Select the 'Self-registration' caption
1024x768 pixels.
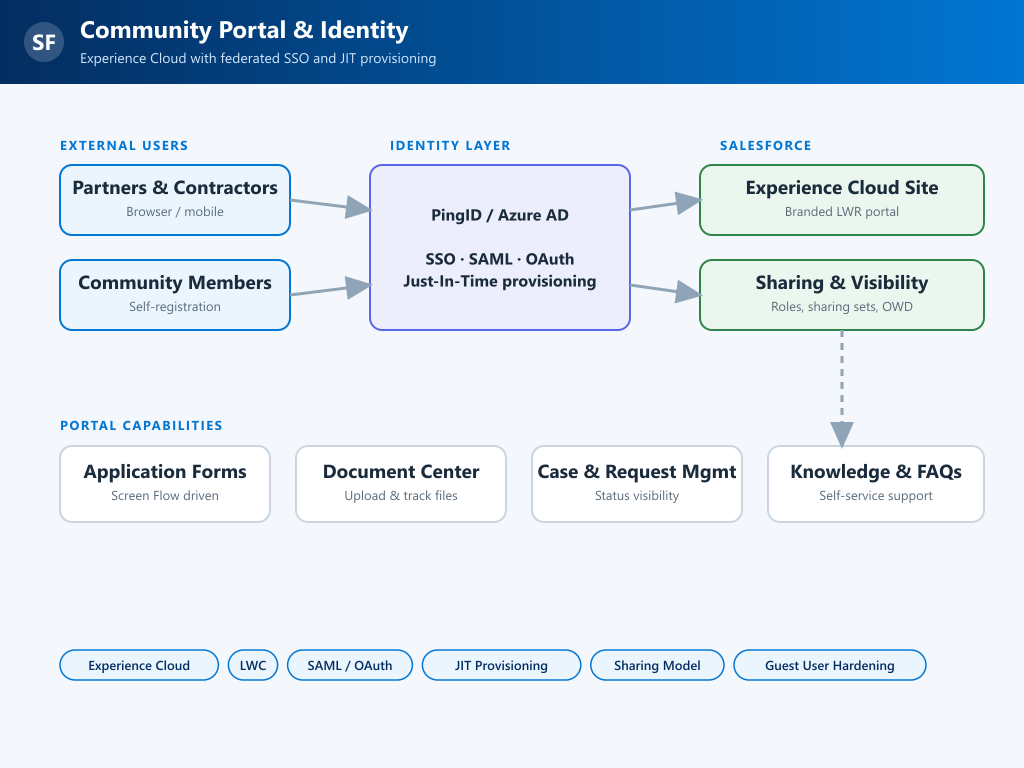[175, 307]
